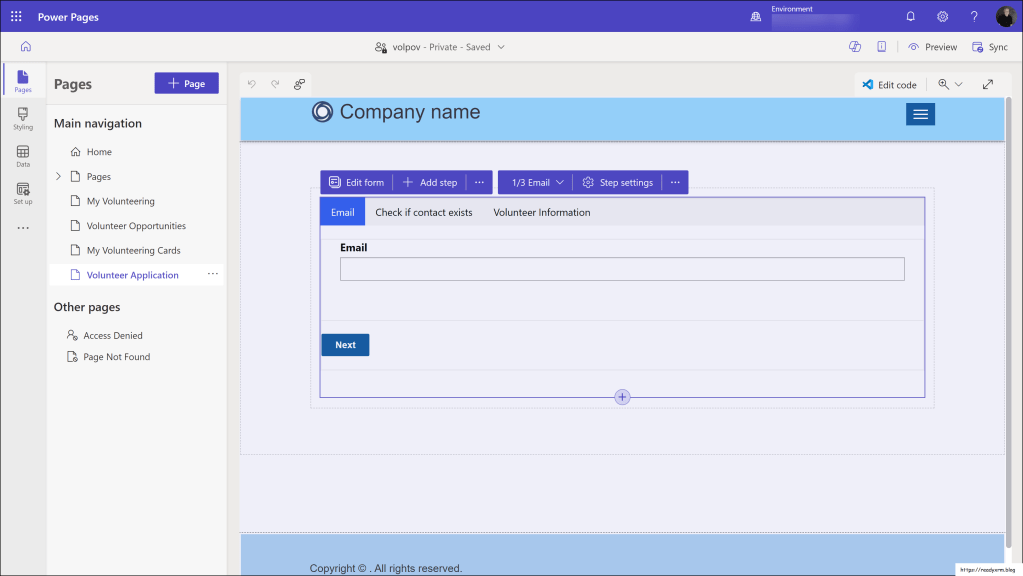The image size is (1023, 576).
Task: Click the undo arrow in canvas toolbar
Action: pos(252,84)
